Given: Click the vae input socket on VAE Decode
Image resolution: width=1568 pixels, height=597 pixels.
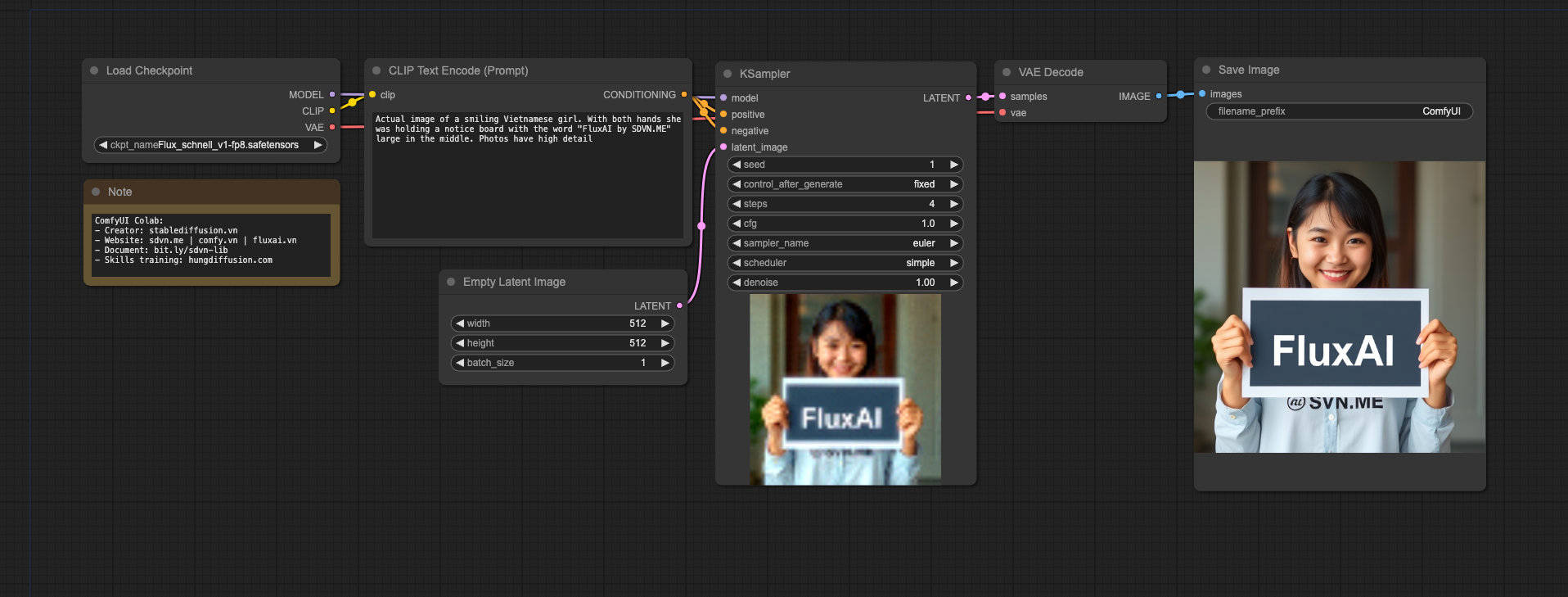Looking at the screenshot, I should pos(1003,113).
